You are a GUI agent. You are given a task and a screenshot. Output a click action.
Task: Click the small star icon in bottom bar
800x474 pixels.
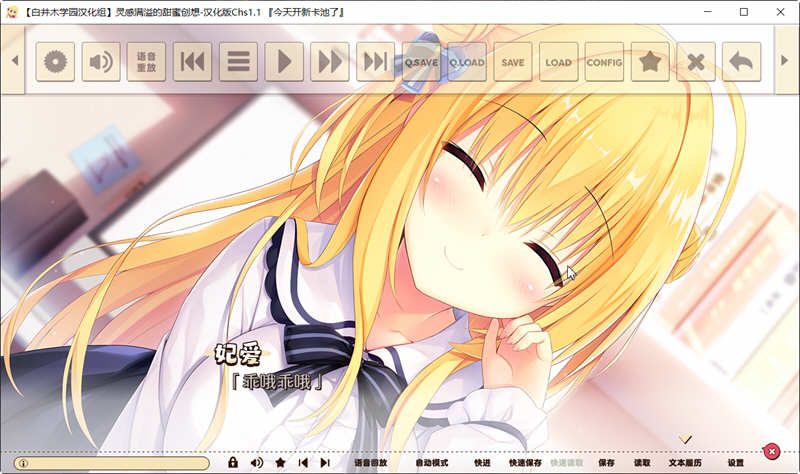pyautogui.click(x=280, y=462)
